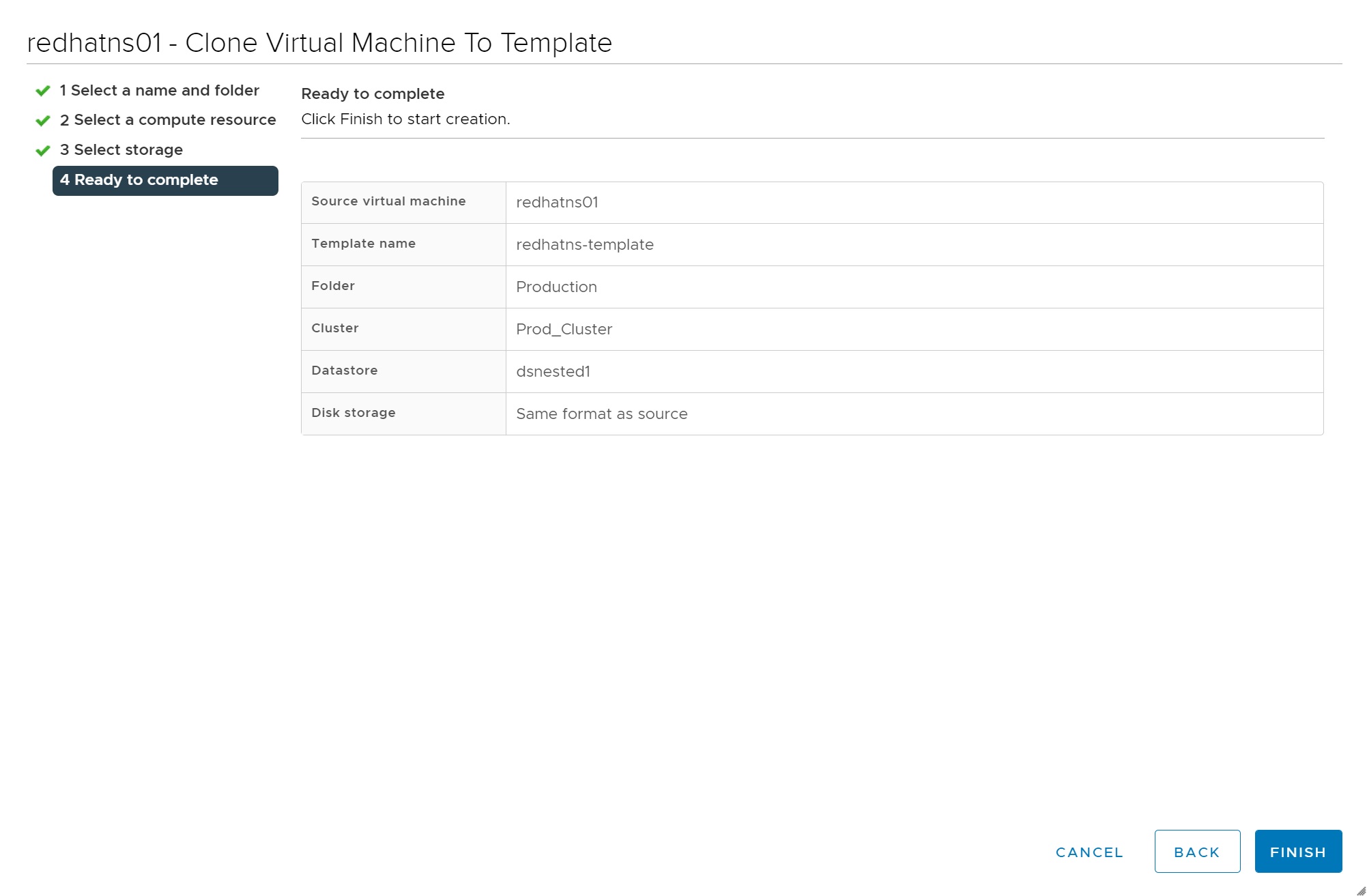Click the dsnested1 datastore value
Viewport: 1367px width, 896px height.
point(553,372)
